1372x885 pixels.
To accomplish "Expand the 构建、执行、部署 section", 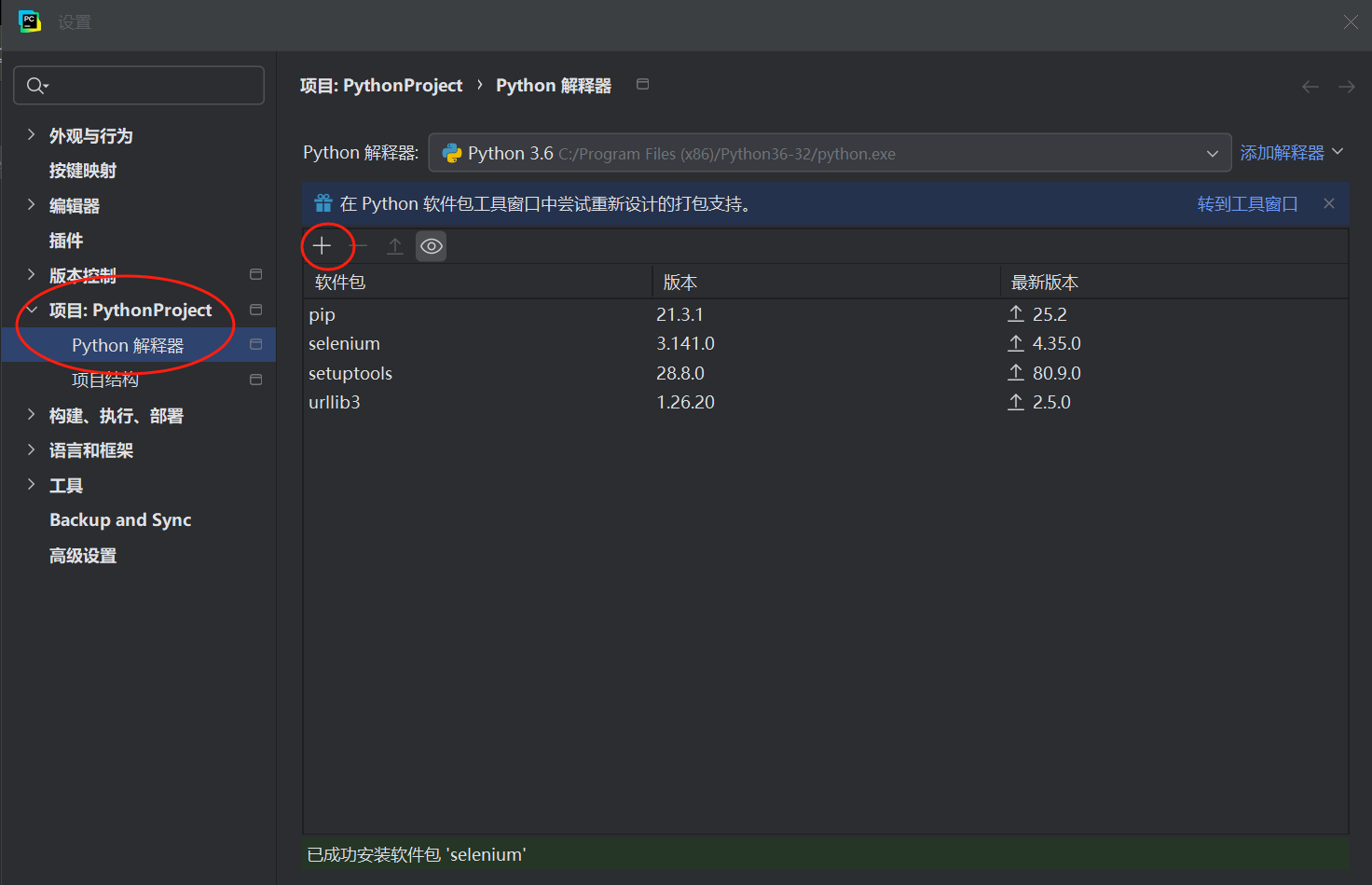I will (x=31, y=414).
